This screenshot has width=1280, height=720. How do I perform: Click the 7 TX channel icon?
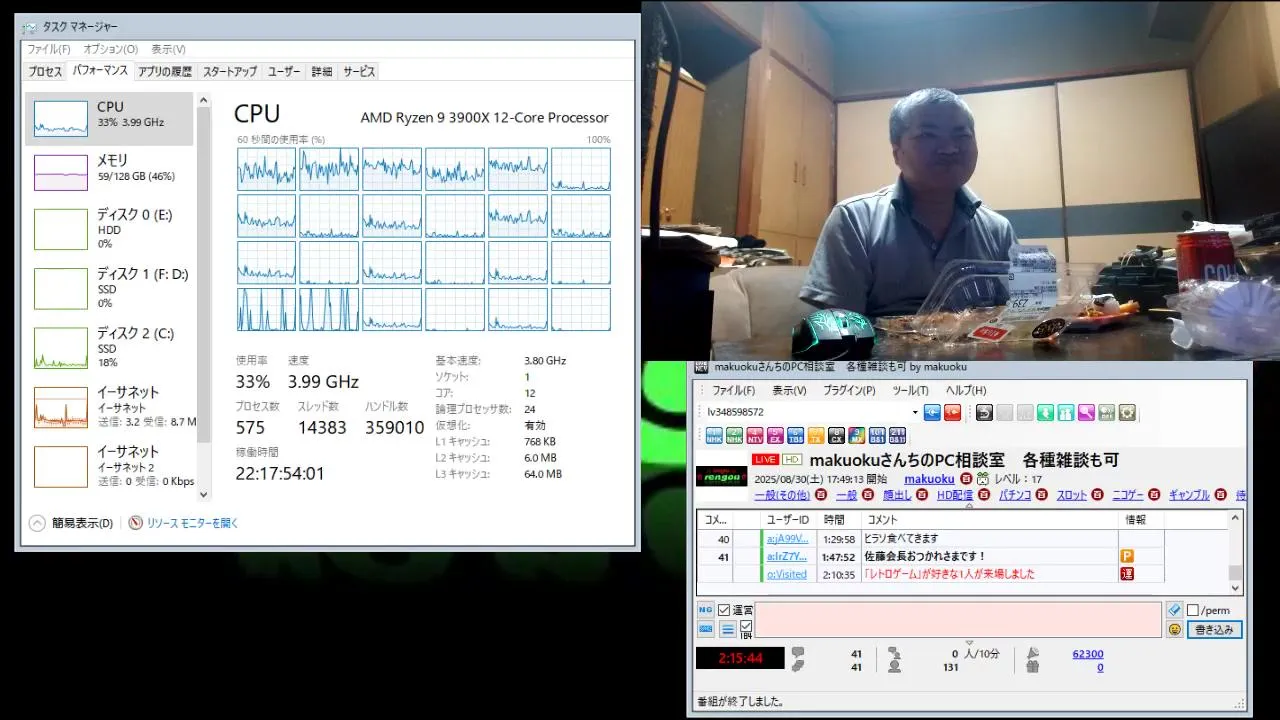click(815, 436)
